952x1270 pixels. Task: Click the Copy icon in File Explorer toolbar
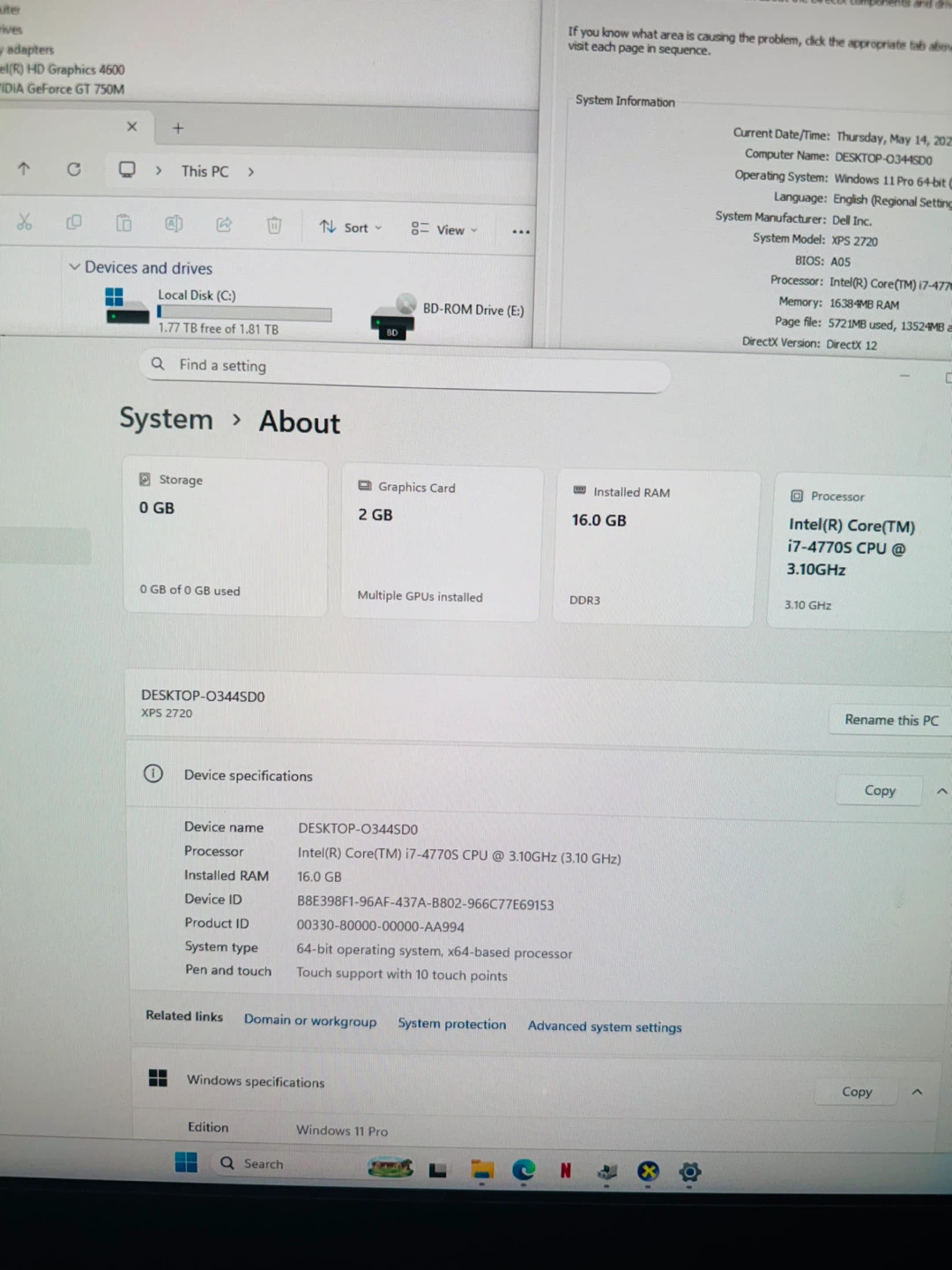(74, 222)
